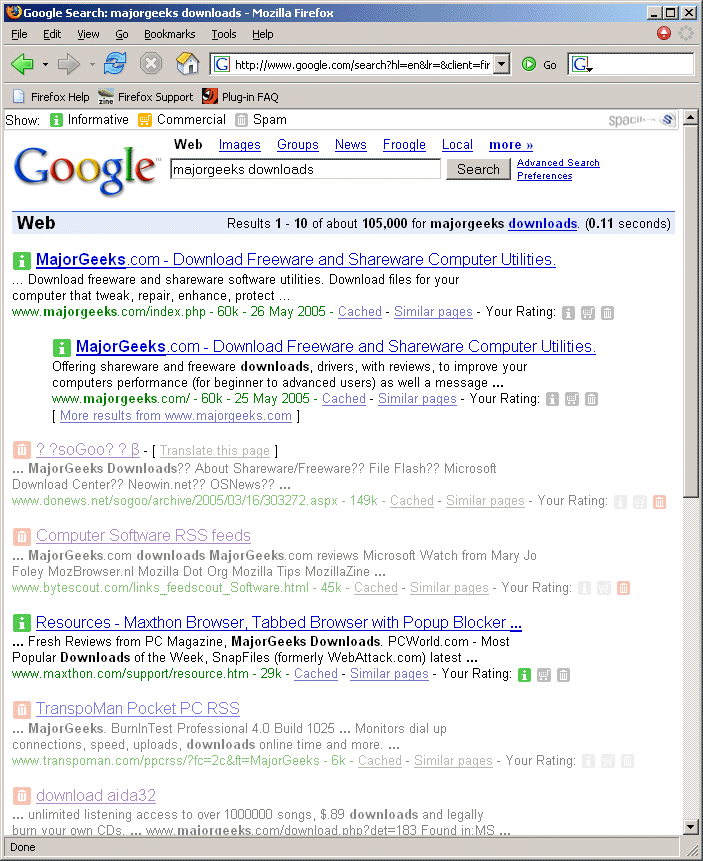Screen dimensions: 703x861
Task: Reload the page with the Refresh icon
Action: coord(115,64)
